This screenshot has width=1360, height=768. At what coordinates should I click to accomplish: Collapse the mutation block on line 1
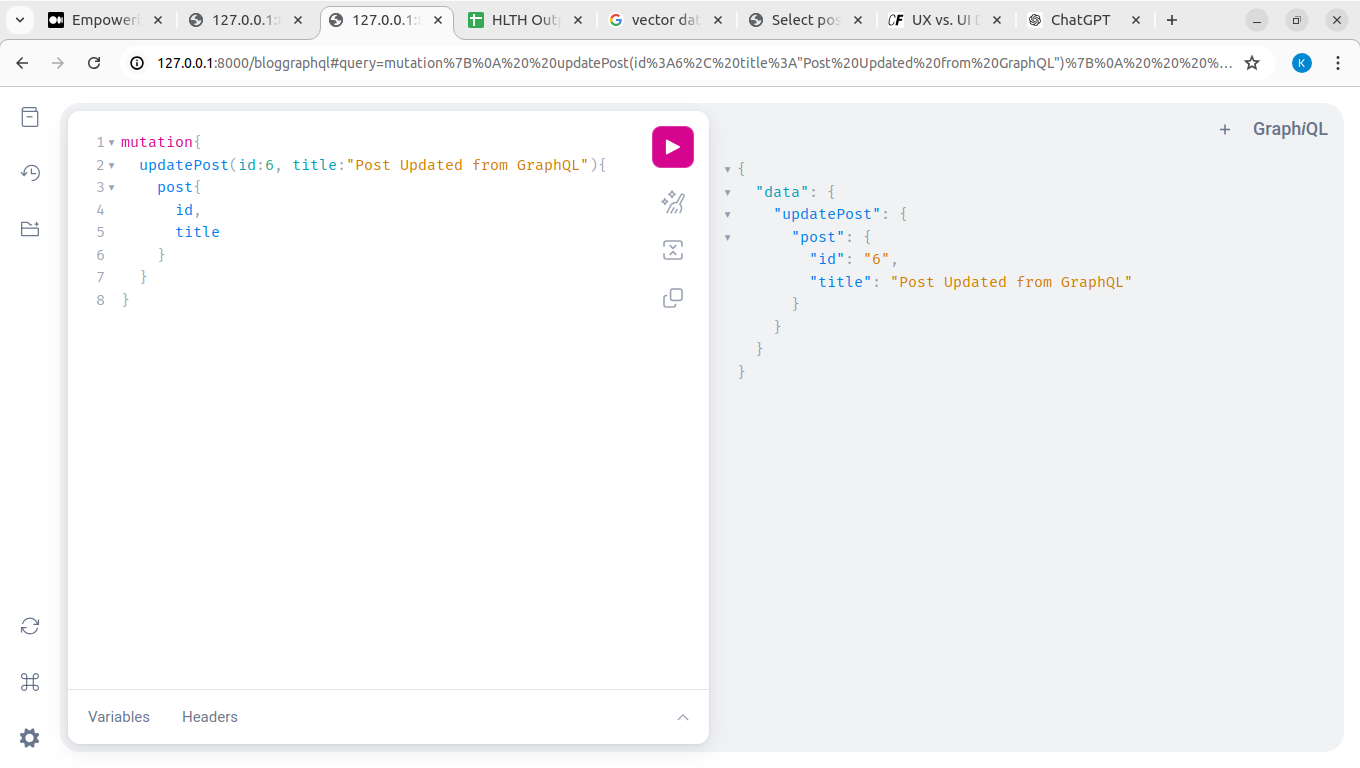[x=111, y=143]
